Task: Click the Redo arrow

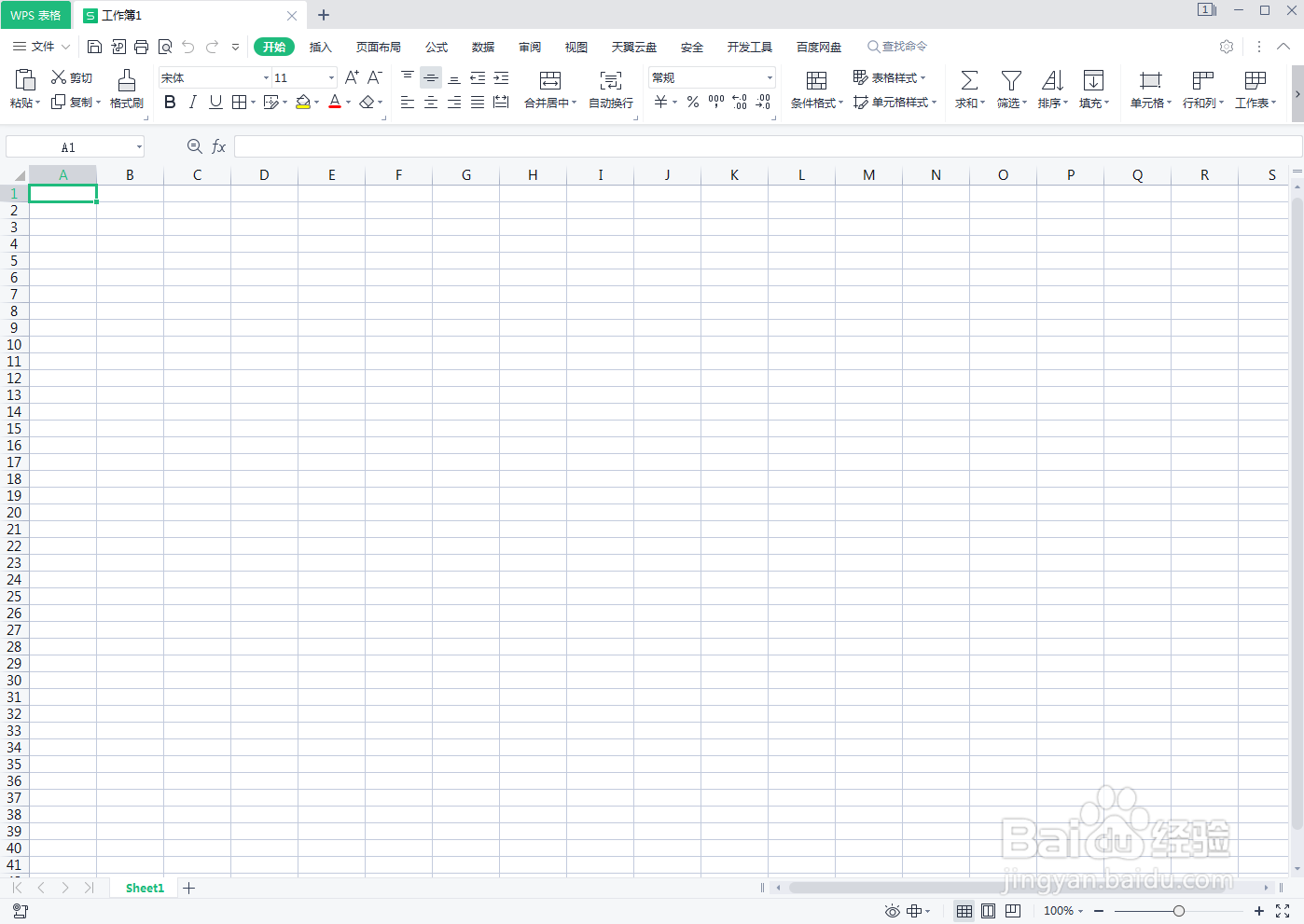Action: tap(212, 47)
